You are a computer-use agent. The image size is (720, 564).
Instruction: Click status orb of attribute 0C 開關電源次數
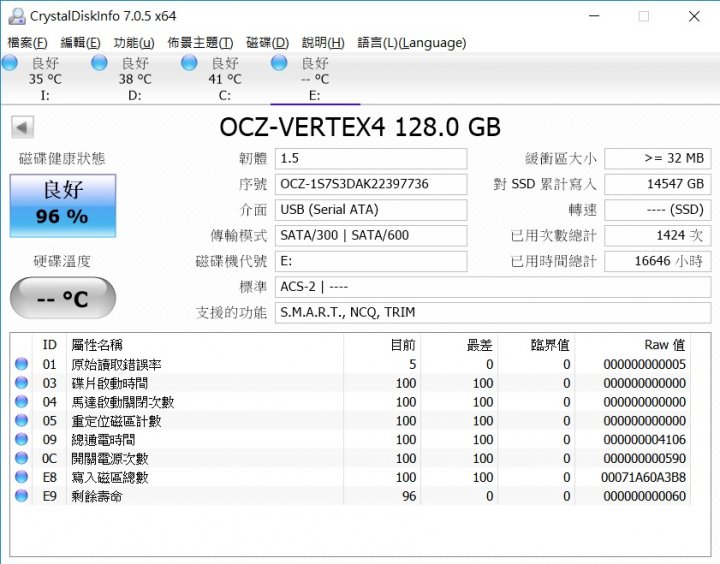coord(22,458)
